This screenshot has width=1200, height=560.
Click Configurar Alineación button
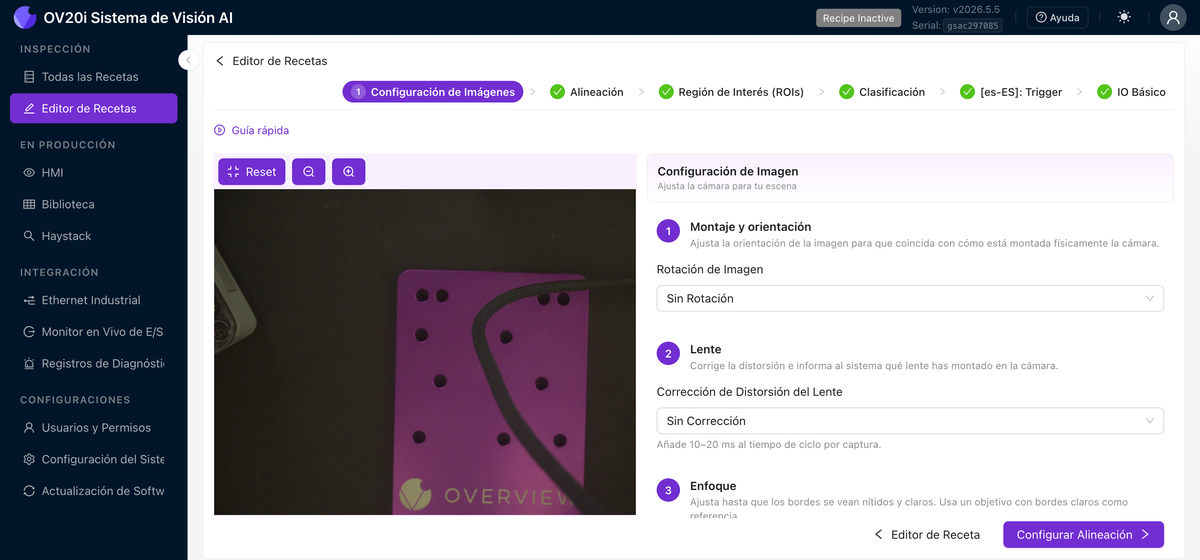pyautogui.click(x=1083, y=535)
